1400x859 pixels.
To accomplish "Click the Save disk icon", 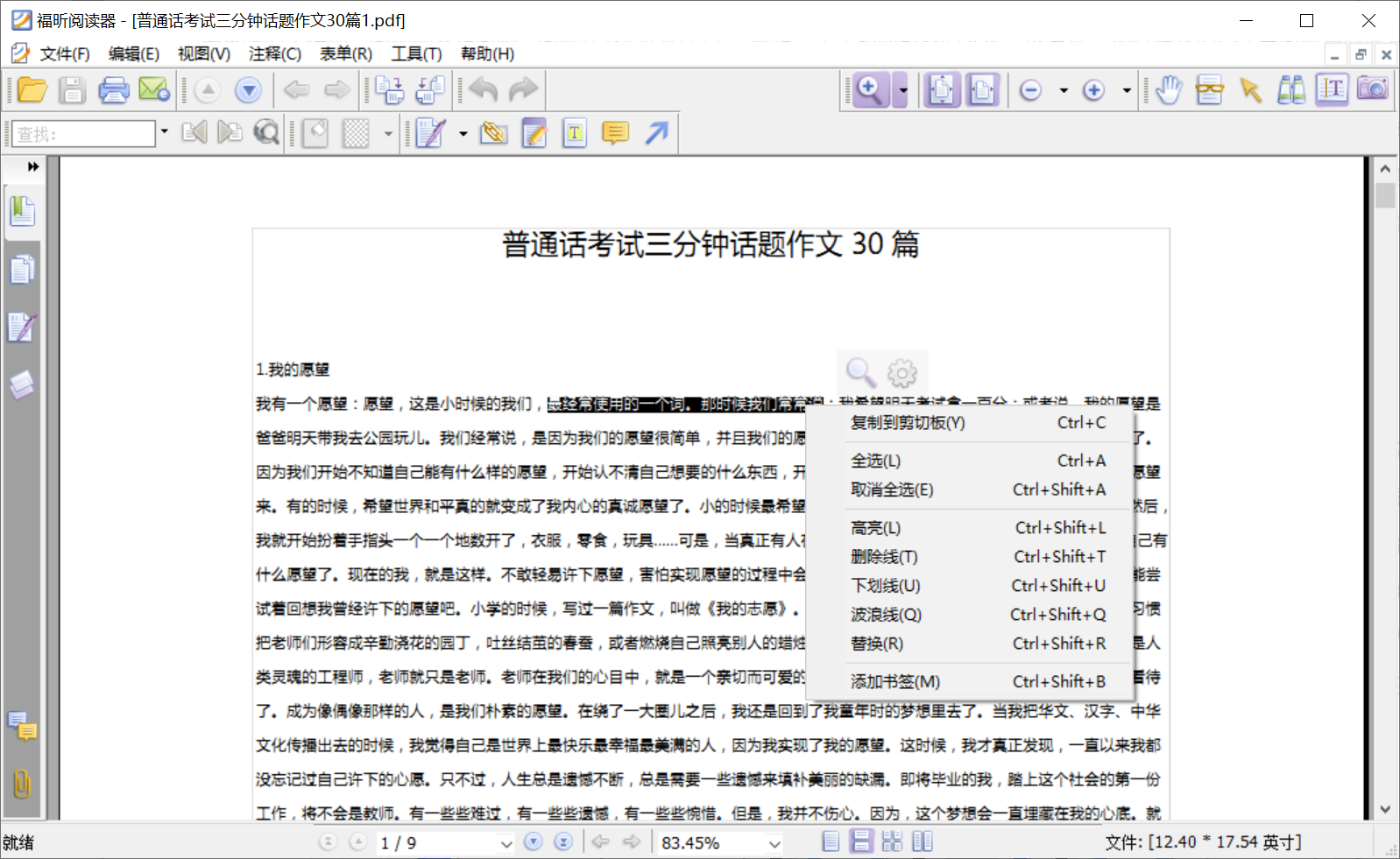I will point(72,90).
